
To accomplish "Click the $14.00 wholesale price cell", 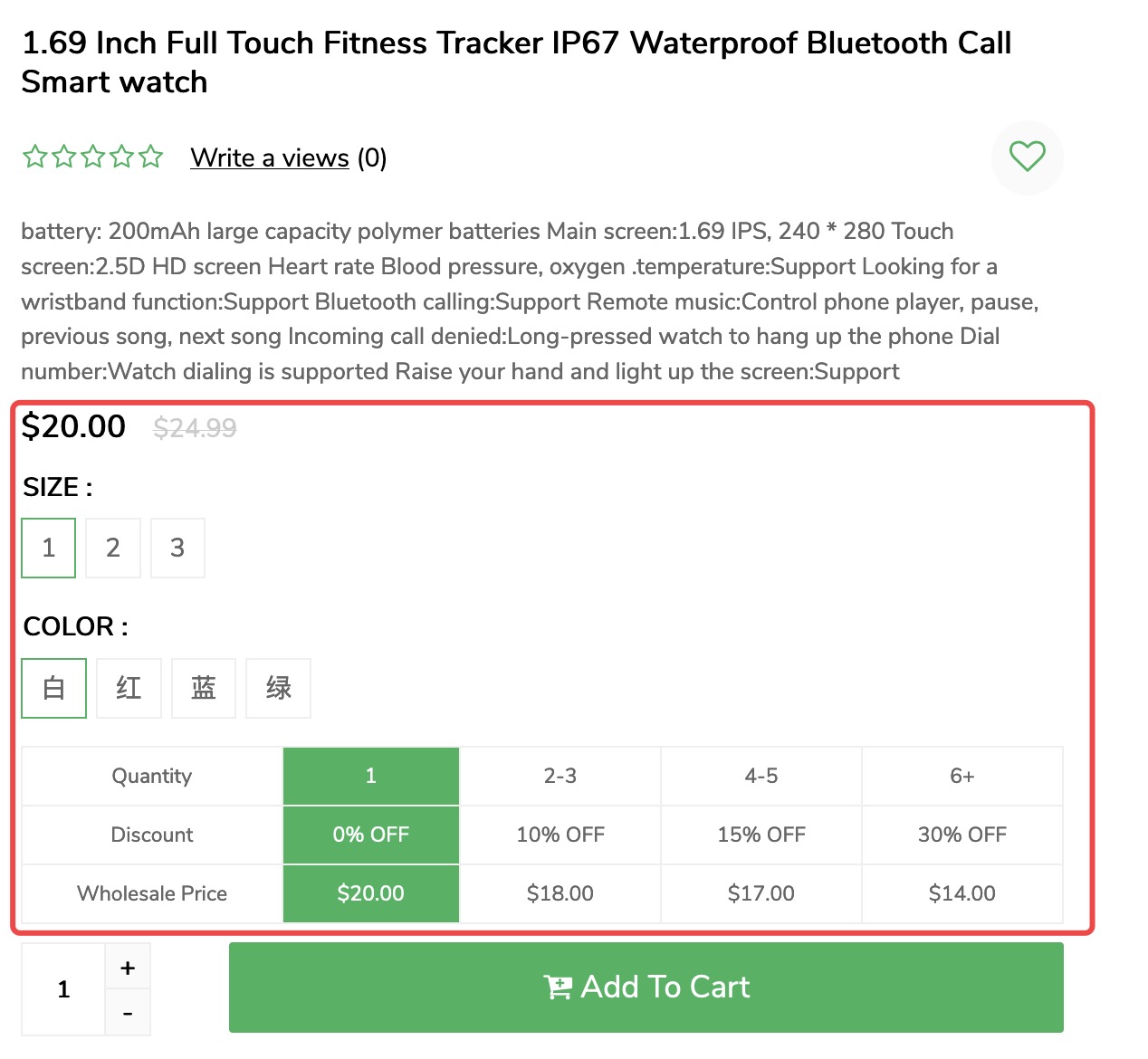I will [x=962, y=893].
